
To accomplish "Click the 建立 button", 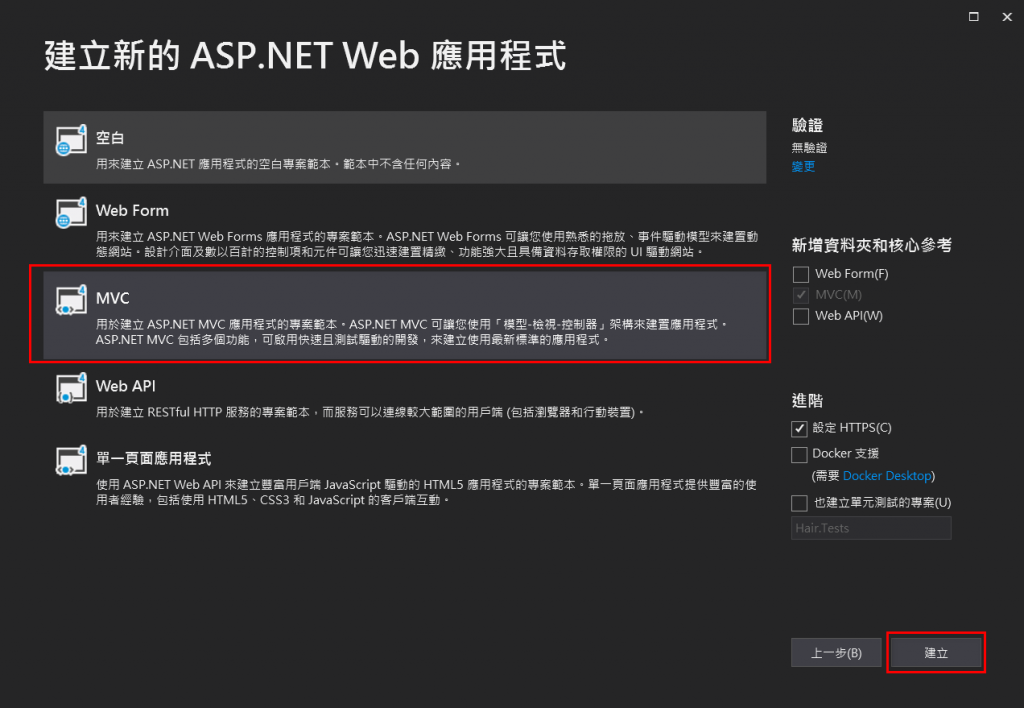I will pos(936,652).
